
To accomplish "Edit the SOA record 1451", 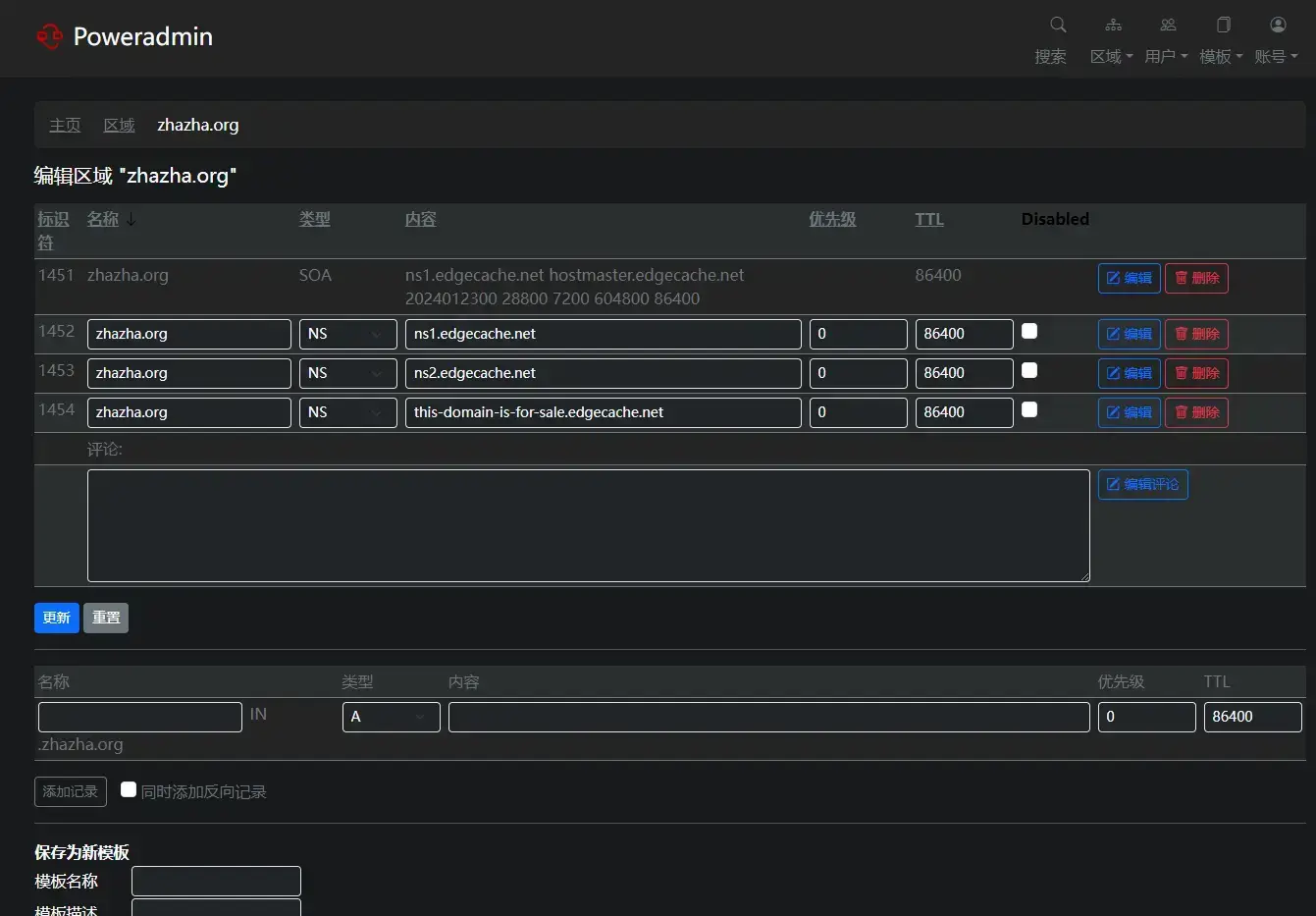I will (1130, 278).
